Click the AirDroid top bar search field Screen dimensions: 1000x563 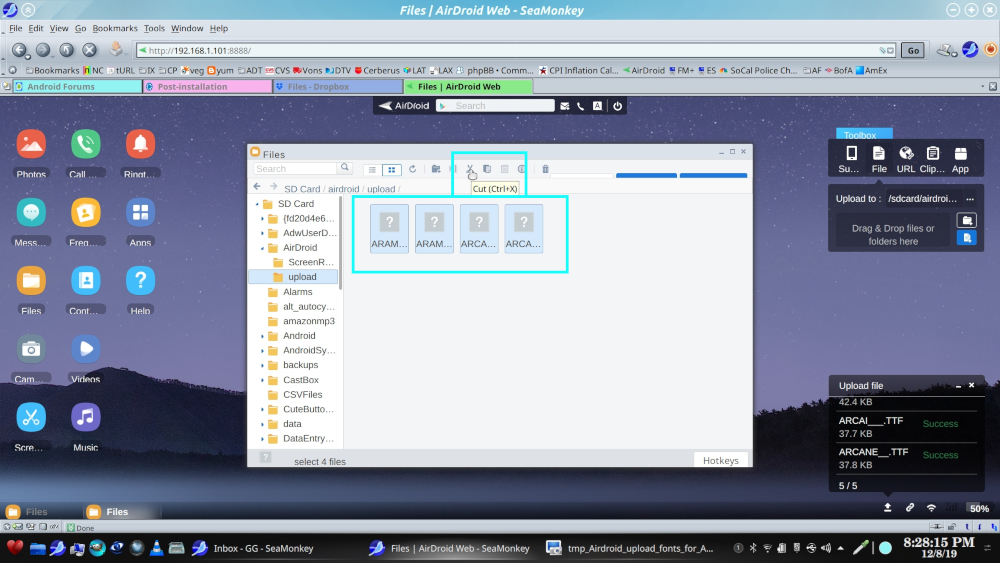pos(495,106)
